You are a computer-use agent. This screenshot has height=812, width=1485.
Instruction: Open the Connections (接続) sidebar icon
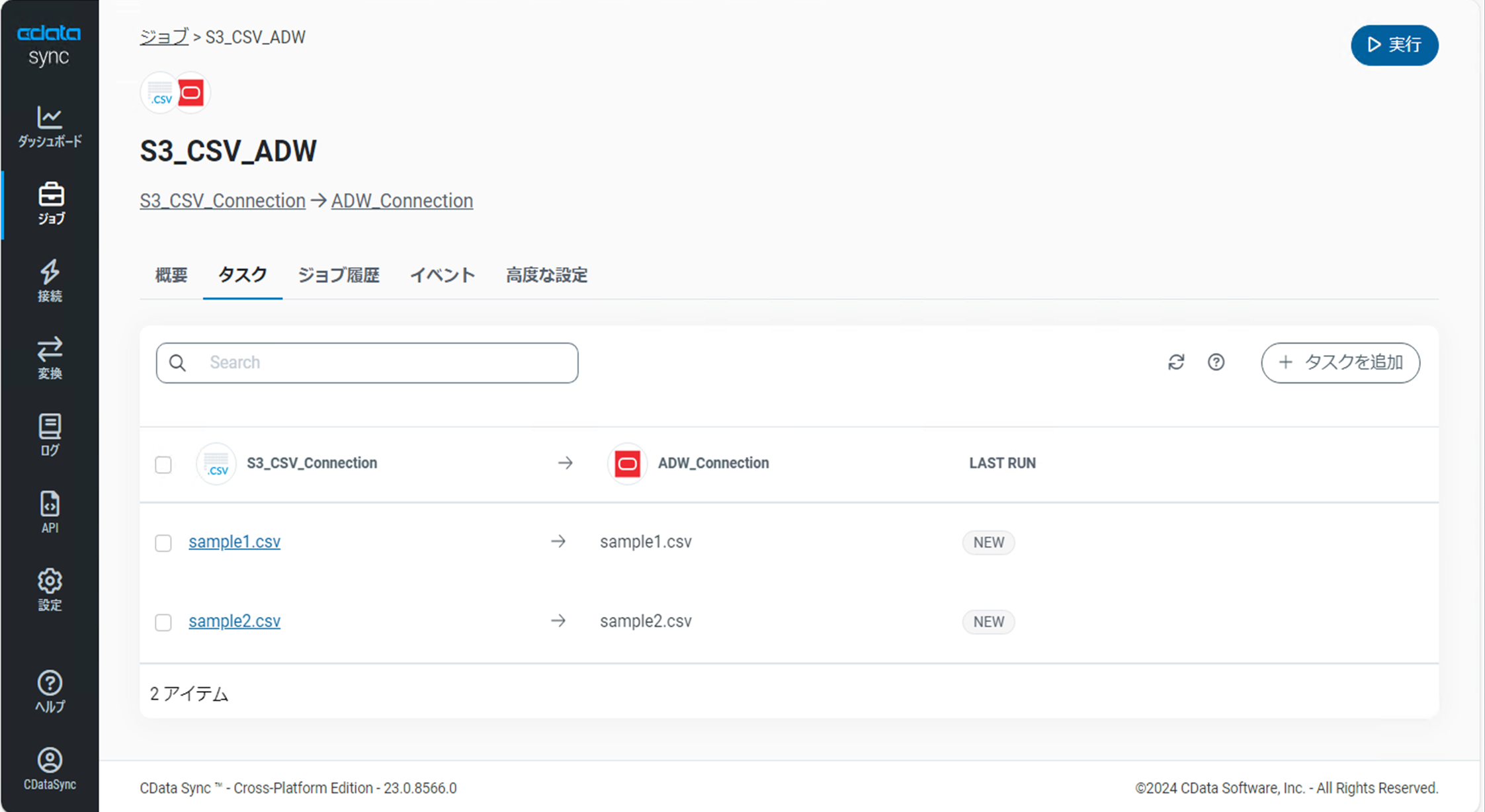pyautogui.click(x=50, y=280)
